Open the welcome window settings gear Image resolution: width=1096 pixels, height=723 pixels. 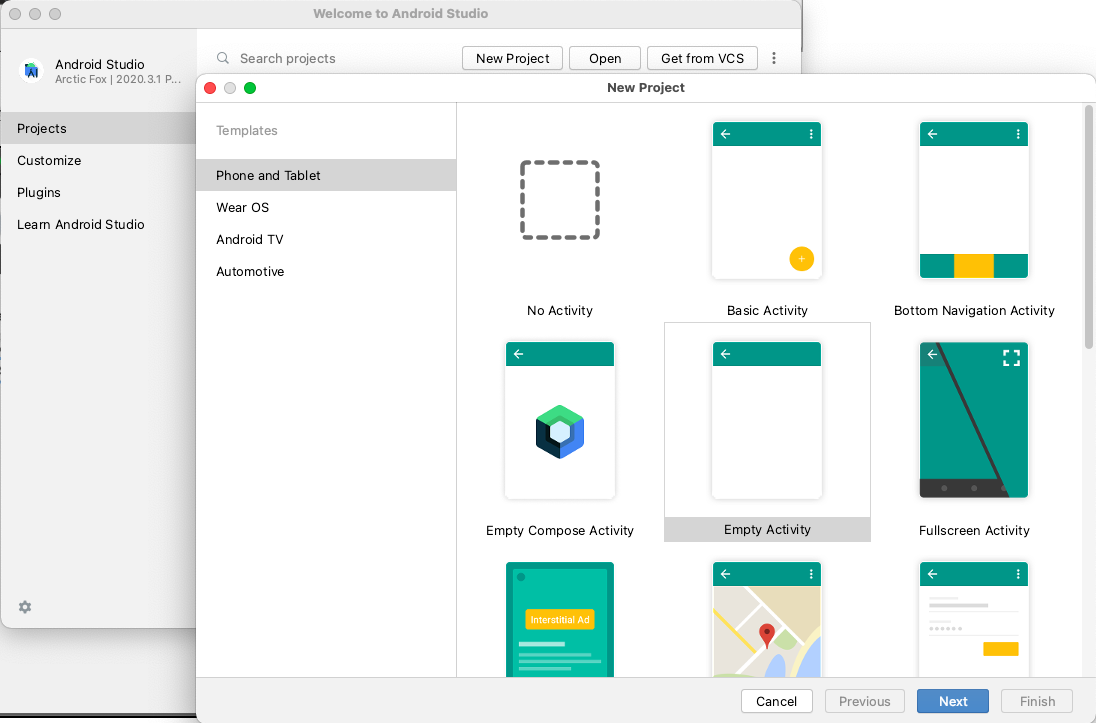pyautogui.click(x=25, y=607)
